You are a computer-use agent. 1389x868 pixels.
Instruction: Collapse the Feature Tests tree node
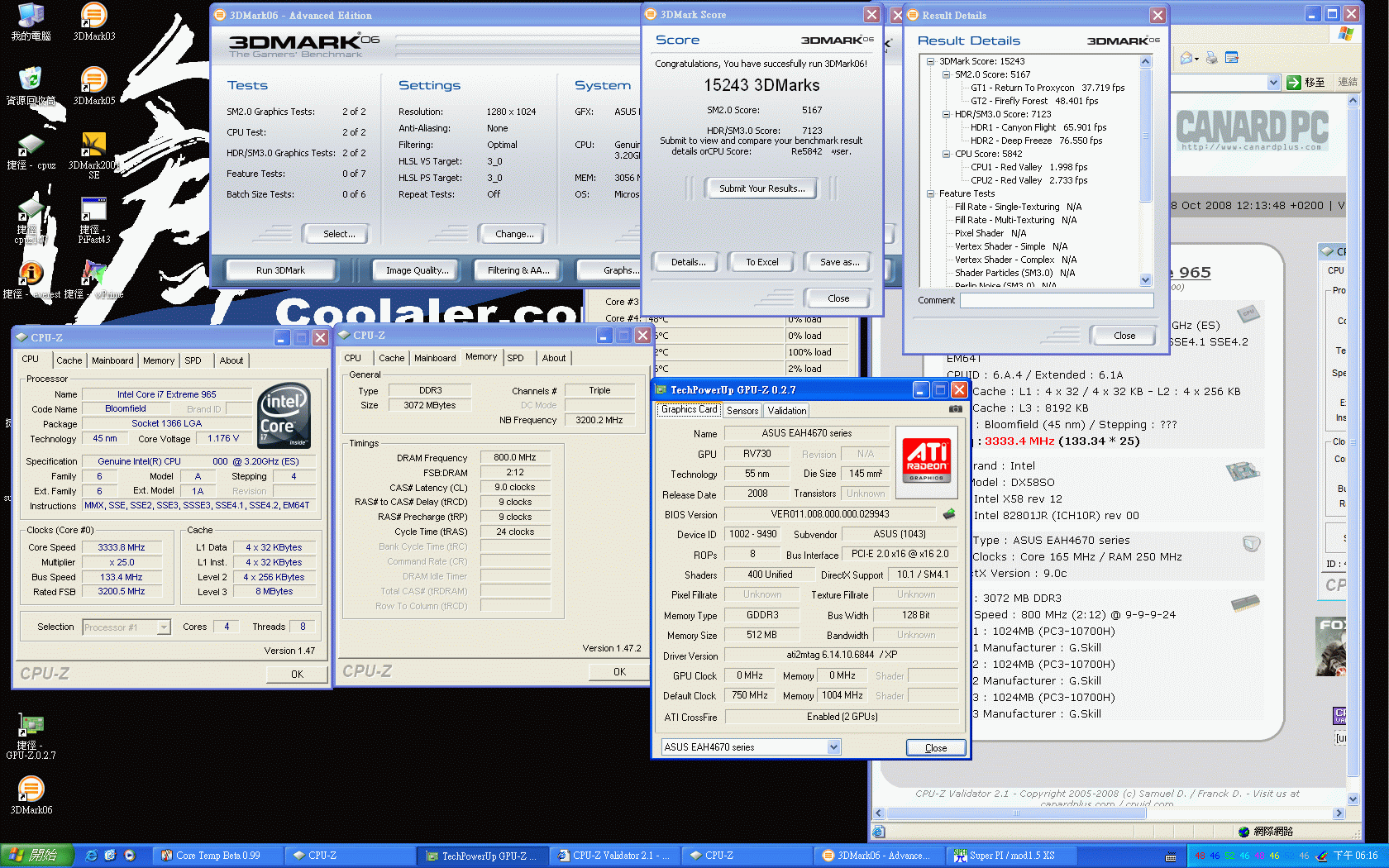(930, 193)
